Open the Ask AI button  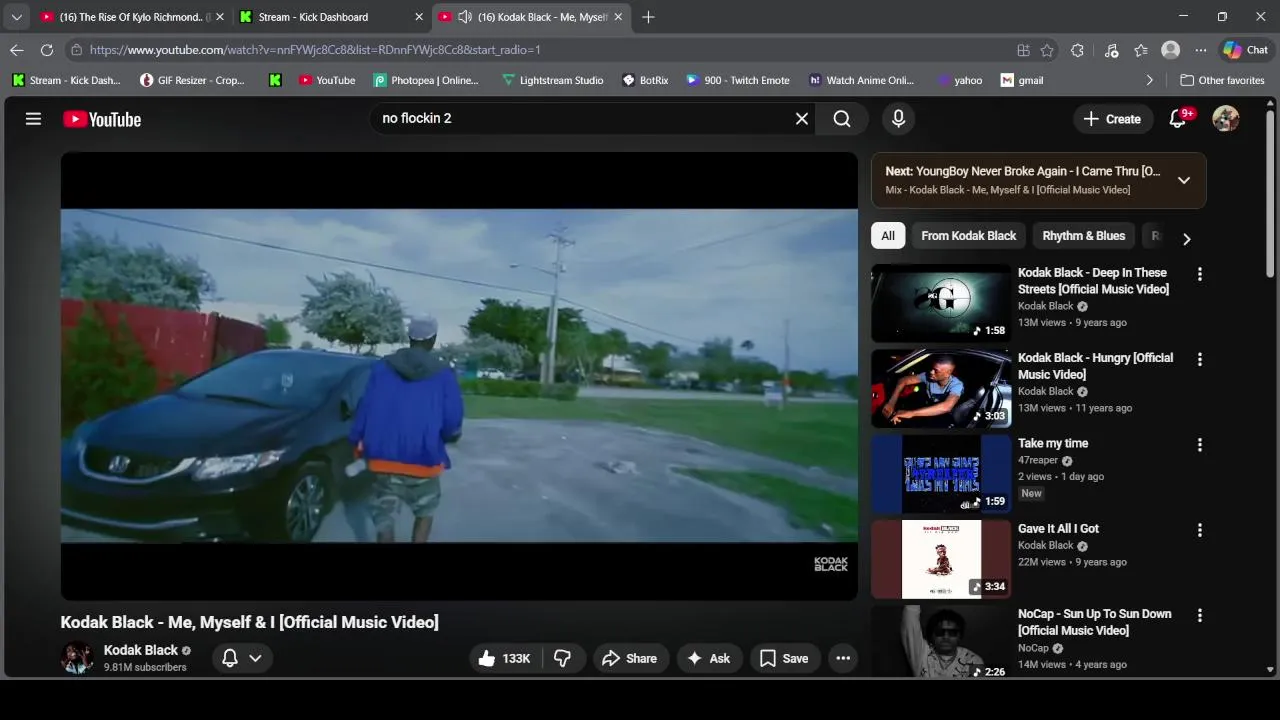point(709,658)
